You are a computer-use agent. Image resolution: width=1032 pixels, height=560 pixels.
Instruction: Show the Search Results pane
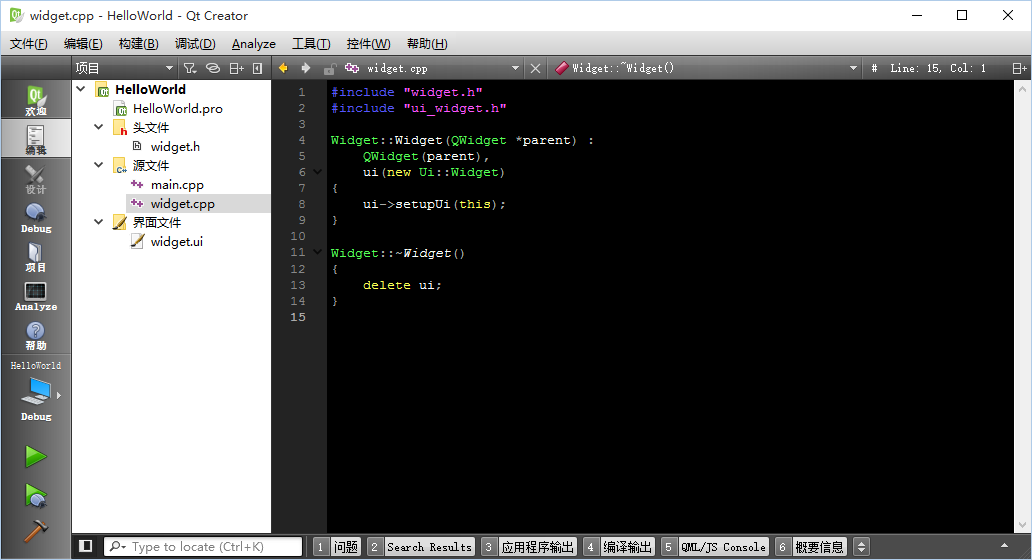click(x=421, y=547)
